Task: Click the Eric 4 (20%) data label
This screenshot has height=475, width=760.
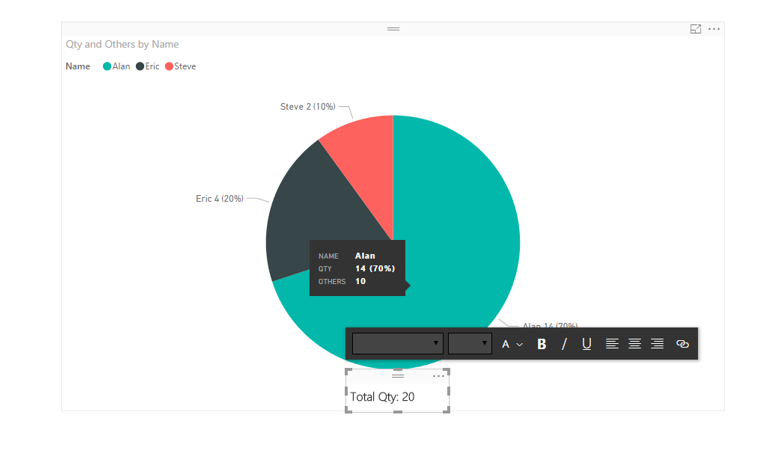Action: click(220, 199)
